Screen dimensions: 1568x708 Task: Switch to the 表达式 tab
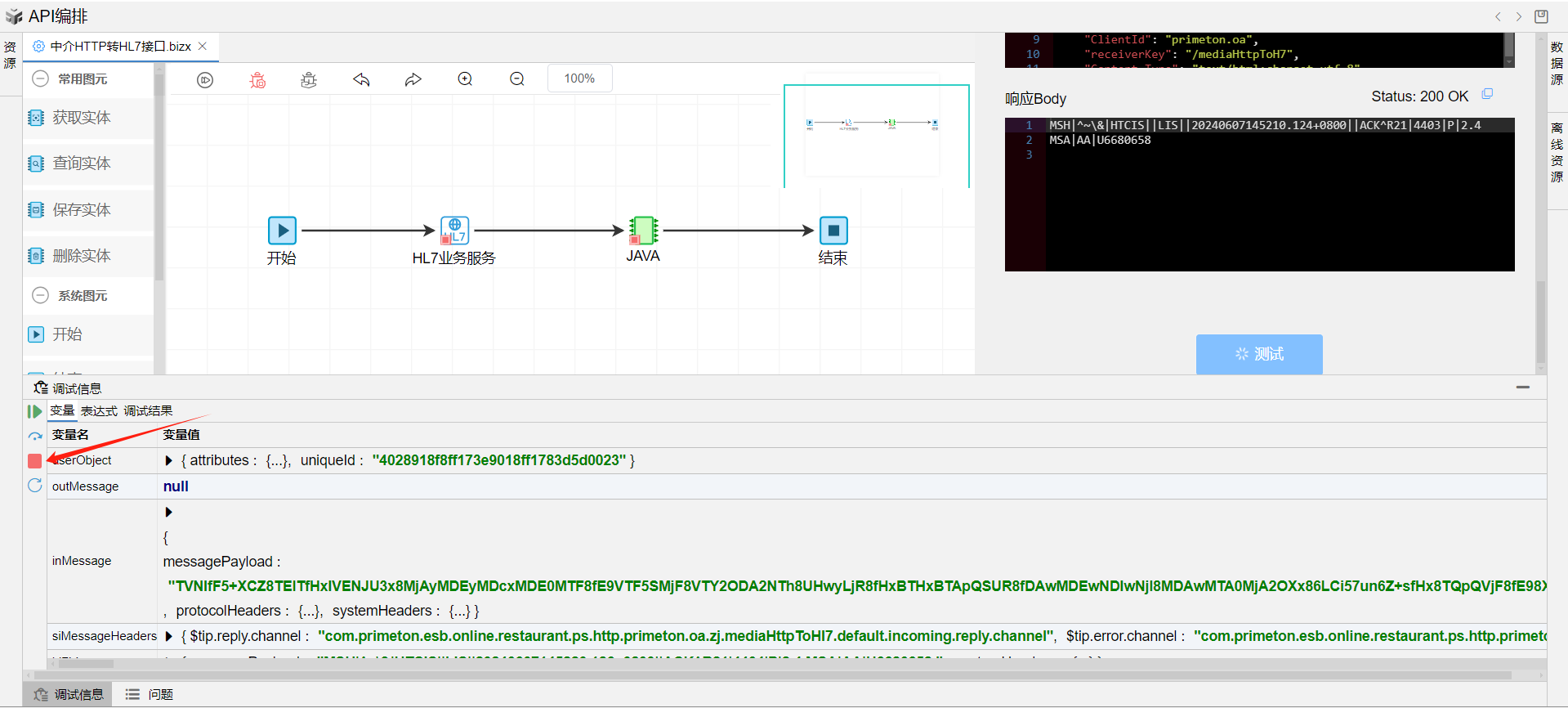(99, 411)
